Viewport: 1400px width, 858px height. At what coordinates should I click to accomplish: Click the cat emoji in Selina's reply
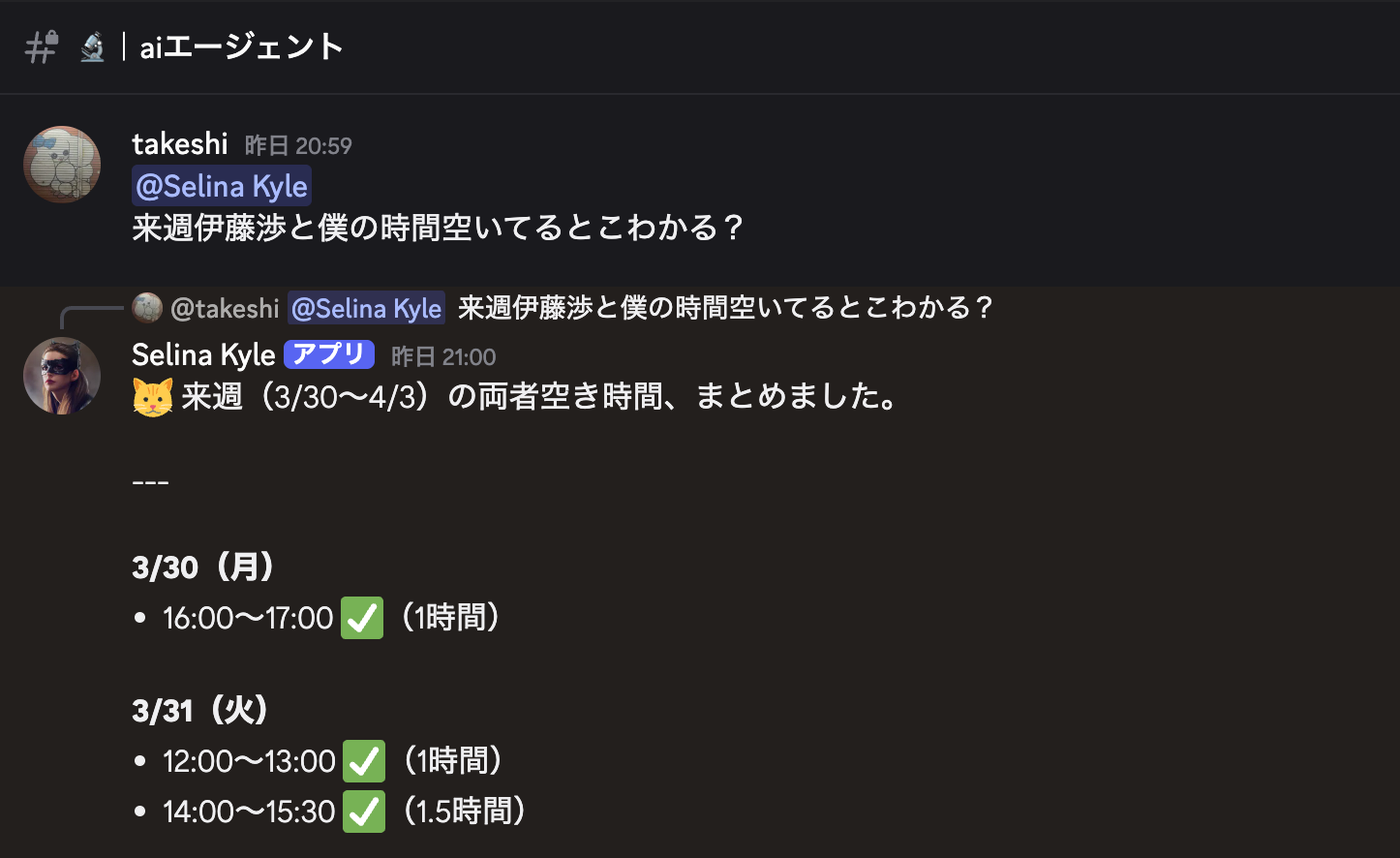tap(153, 397)
